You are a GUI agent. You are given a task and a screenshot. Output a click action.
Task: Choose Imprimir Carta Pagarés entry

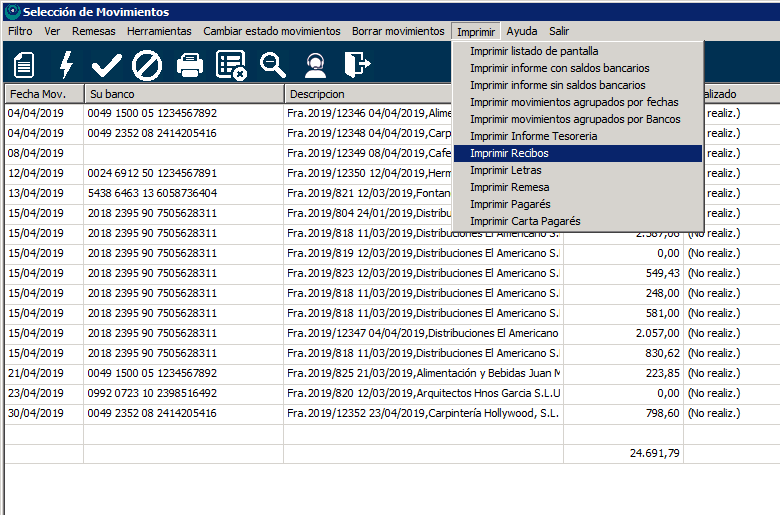point(525,221)
